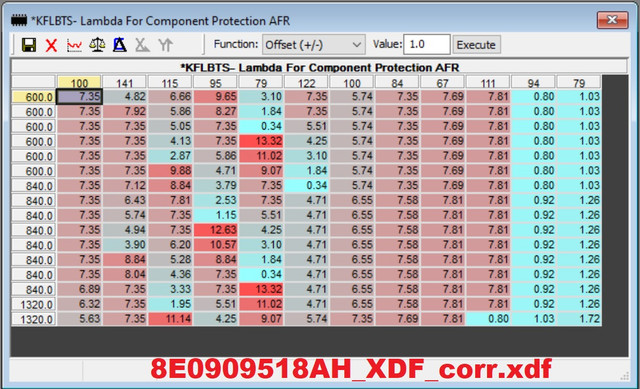The width and height of the screenshot is (640, 389).
Task: Select cell with value 5.05
Action: tap(170, 126)
